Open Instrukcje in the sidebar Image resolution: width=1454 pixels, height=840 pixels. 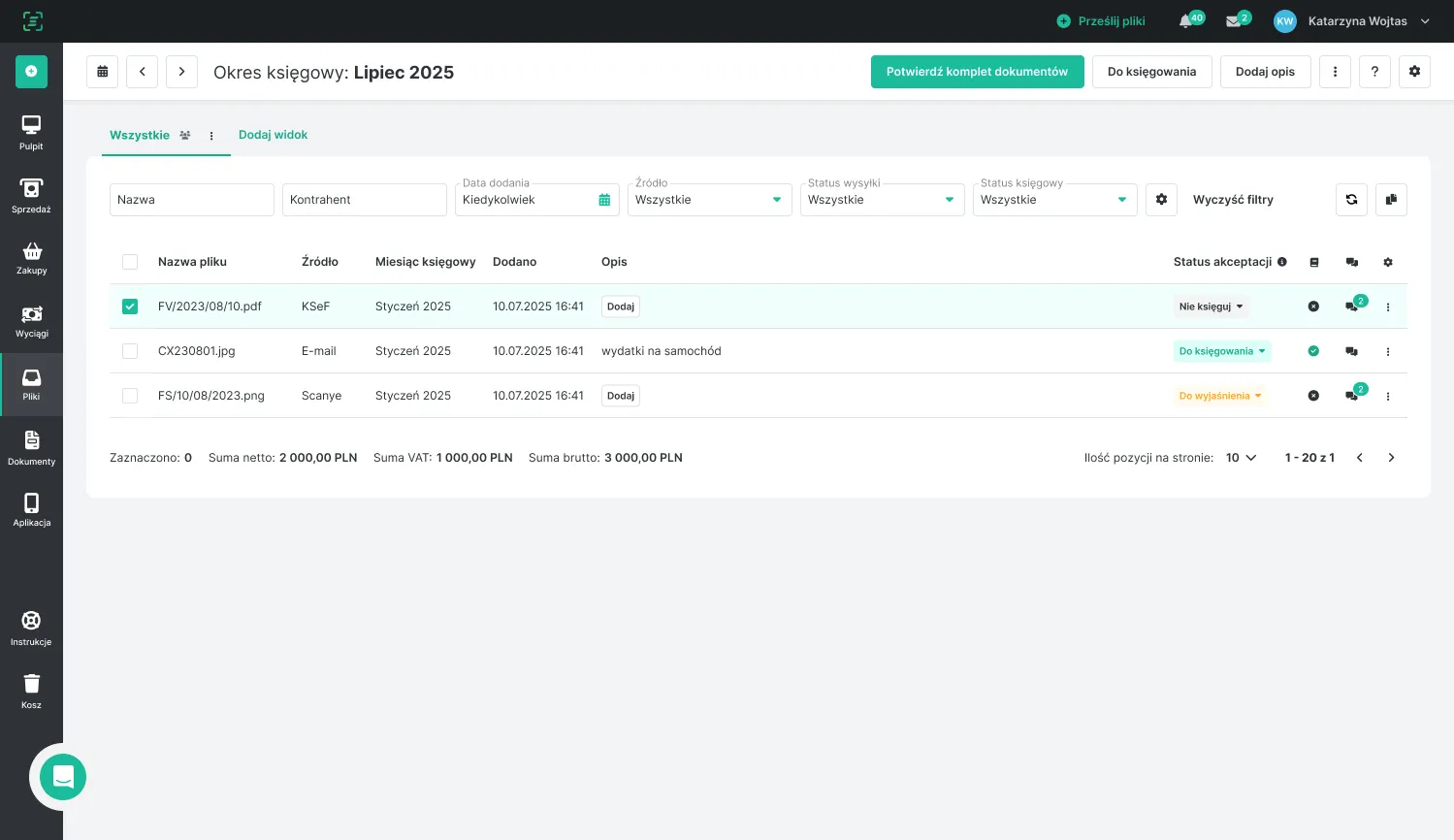coord(31,629)
